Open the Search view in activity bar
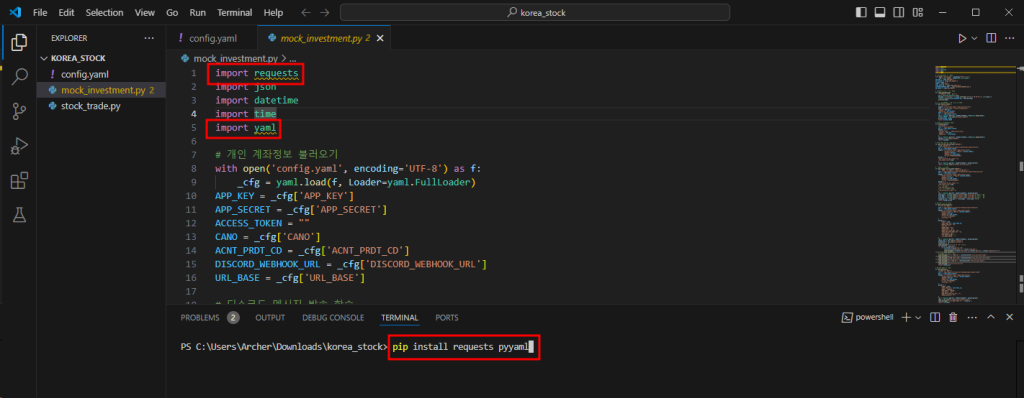Screen dimensions: 1024x398 (19, 76)
